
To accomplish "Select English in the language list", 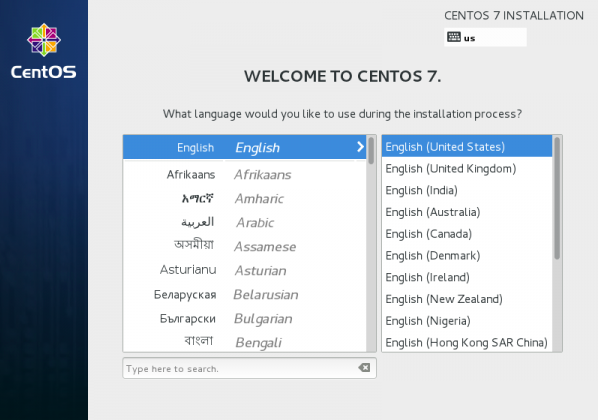I will [244, 147].
